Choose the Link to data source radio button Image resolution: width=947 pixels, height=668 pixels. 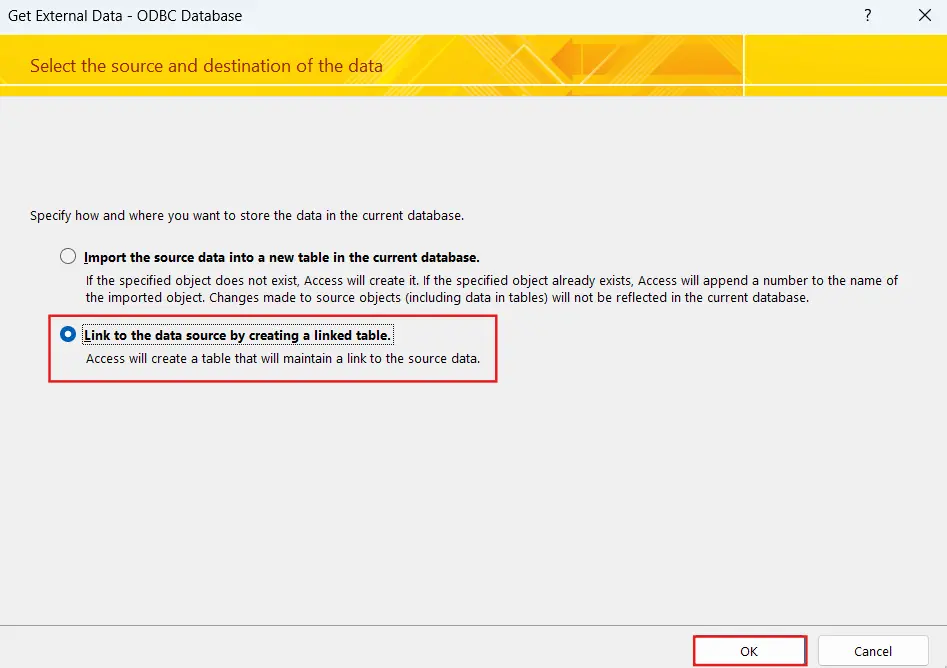[x=68, y=334]
